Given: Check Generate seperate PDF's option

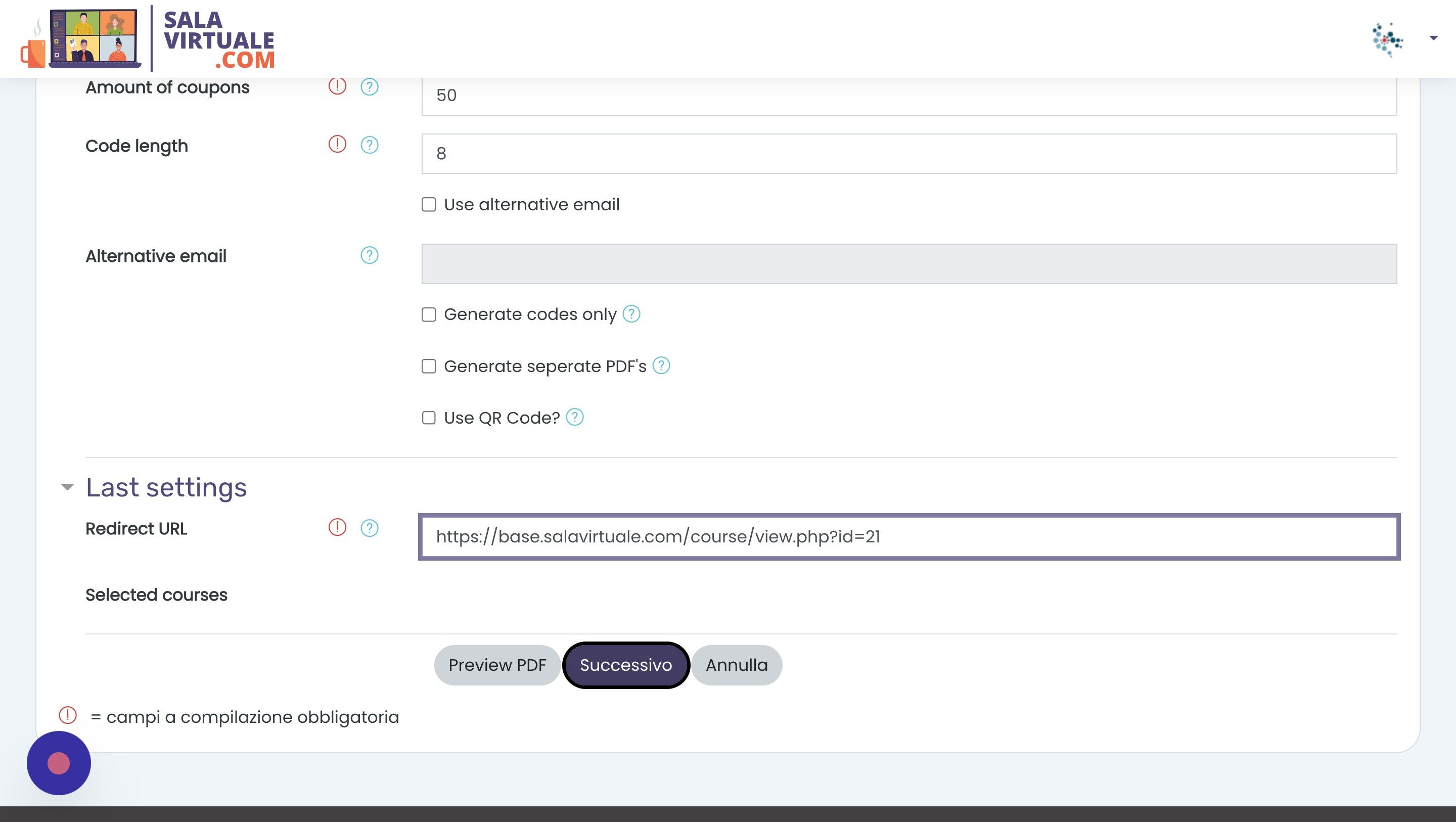Looking at the screenshot, I should 428,367.
